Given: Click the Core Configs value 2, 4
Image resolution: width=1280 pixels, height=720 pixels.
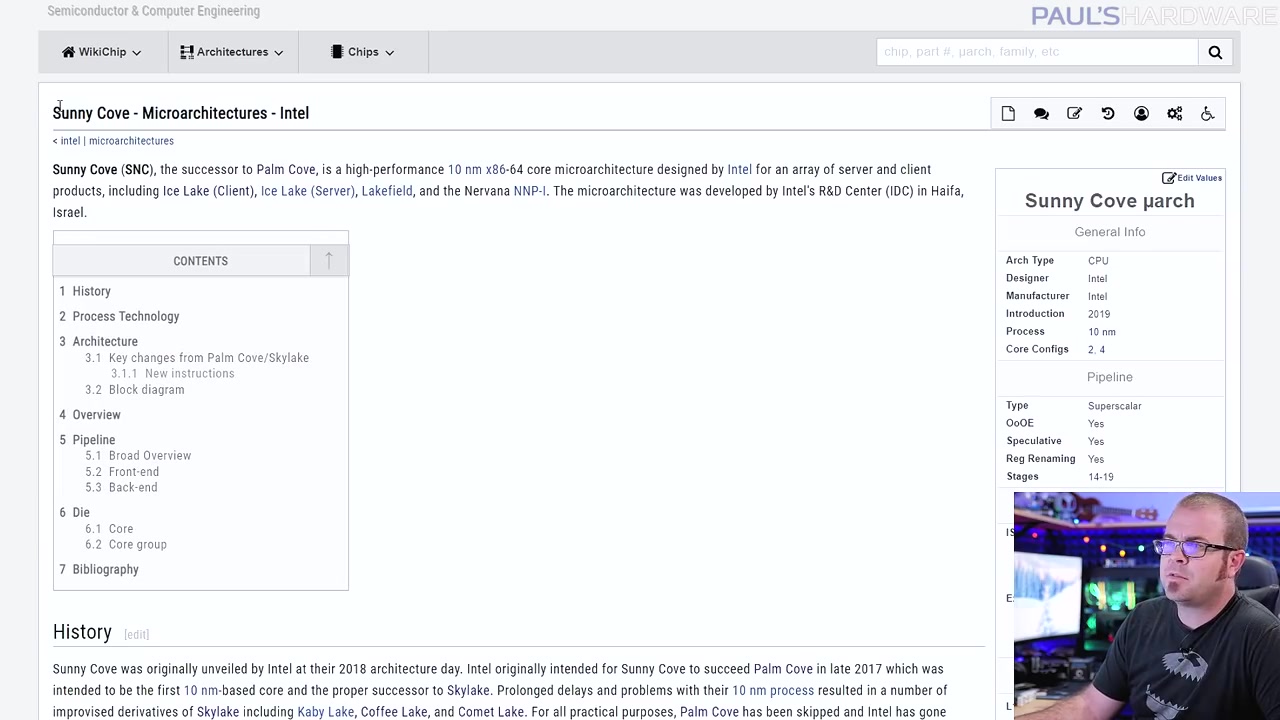Looking at the screenshot, I should (x=1096, y=350).
